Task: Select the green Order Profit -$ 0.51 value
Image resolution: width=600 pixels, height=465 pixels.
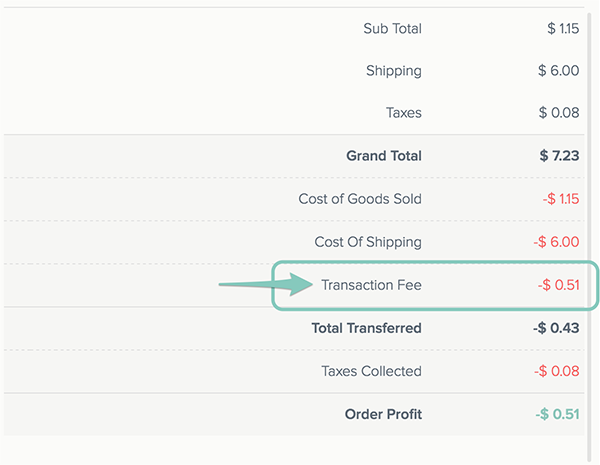Action: point(557,414)
